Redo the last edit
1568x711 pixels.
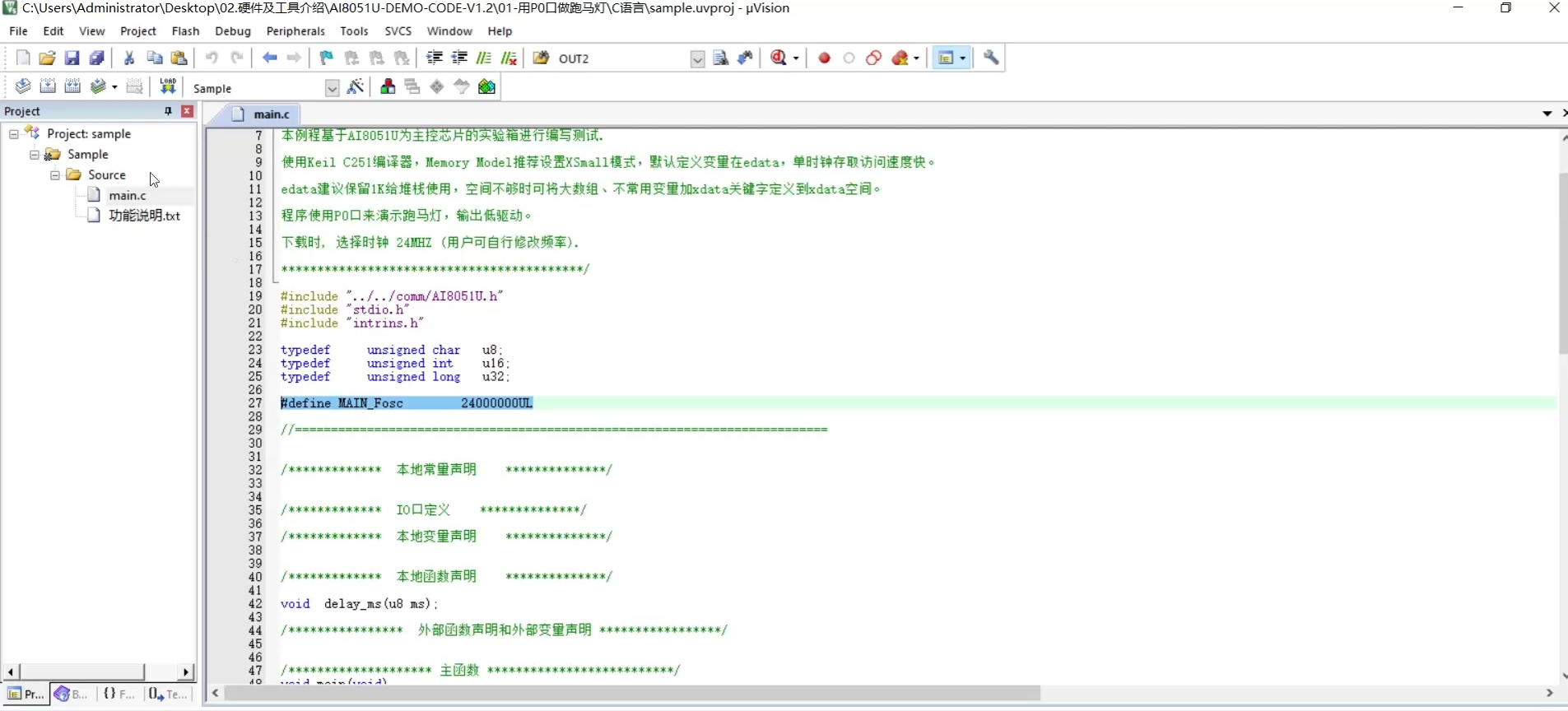pos(237,58)
